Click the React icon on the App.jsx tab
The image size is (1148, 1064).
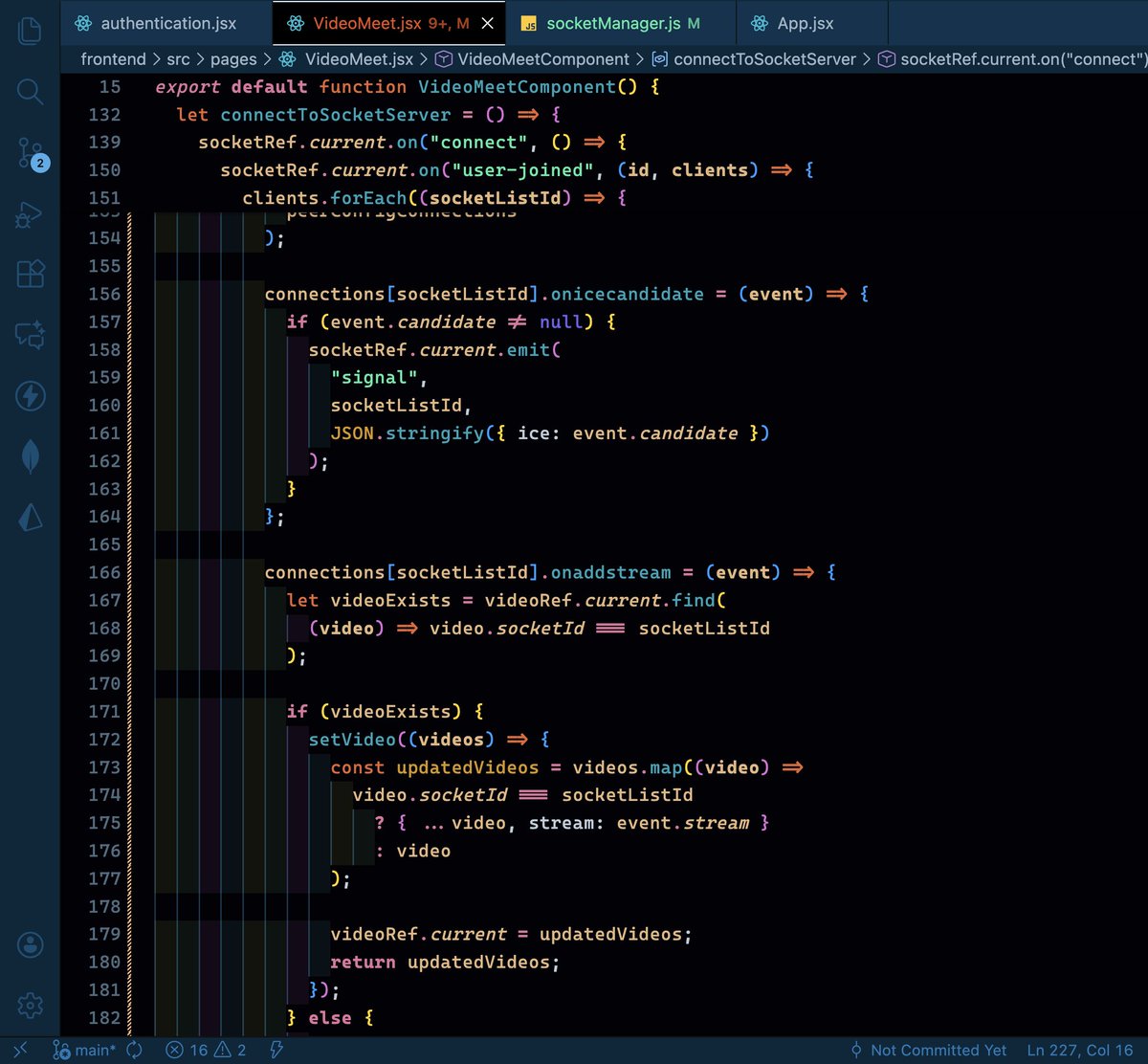[760, 23]
